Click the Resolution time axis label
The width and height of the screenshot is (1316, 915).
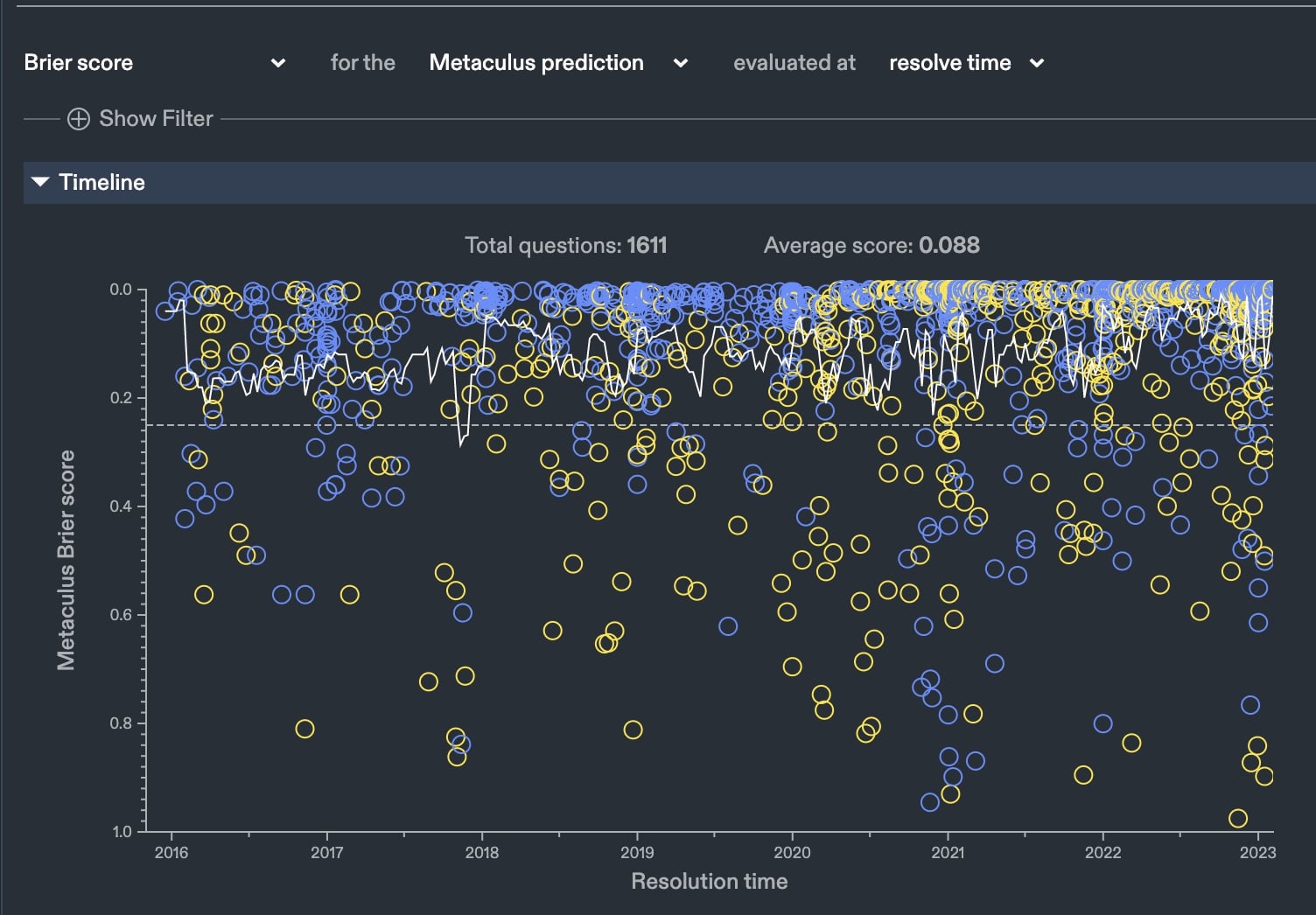(x=710, y=882)
